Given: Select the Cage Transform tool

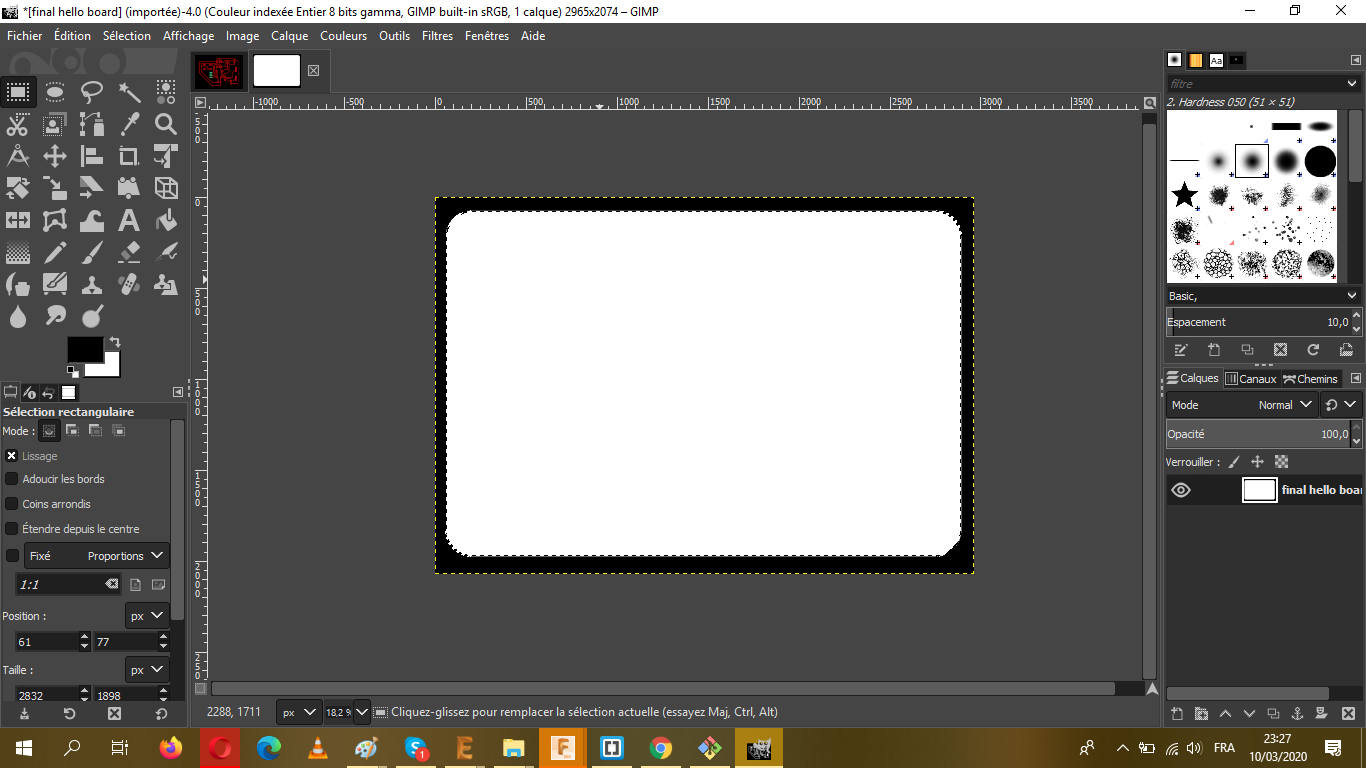Looking at the screenshot, I should coord(55,220).
